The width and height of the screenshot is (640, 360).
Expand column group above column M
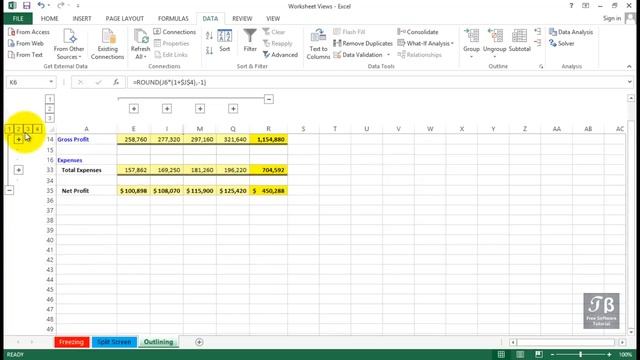point(200,109)
